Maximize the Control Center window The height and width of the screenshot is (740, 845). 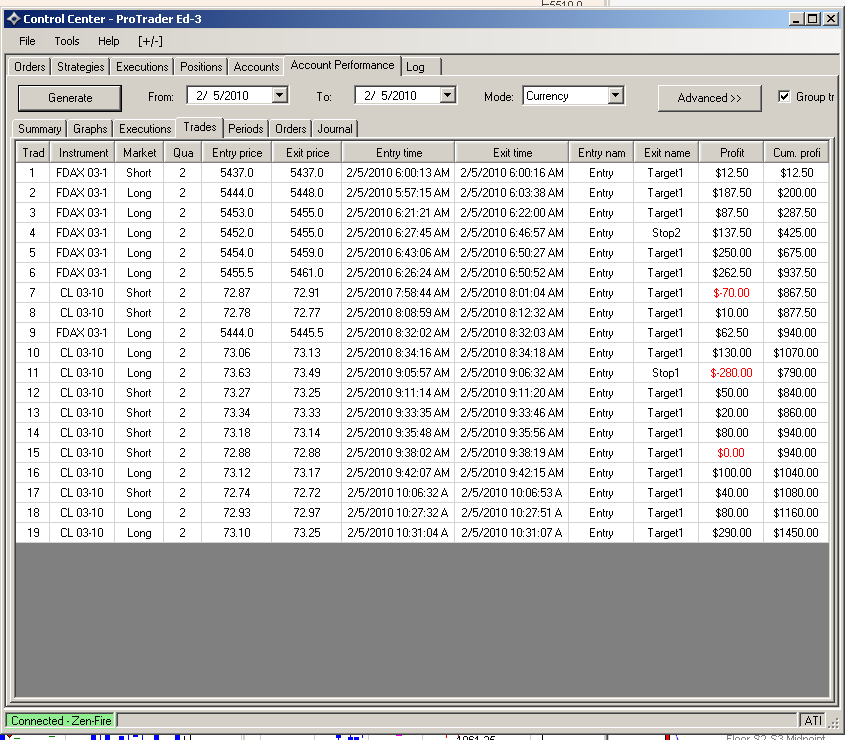pyautogui.click(x=813, y=19)
